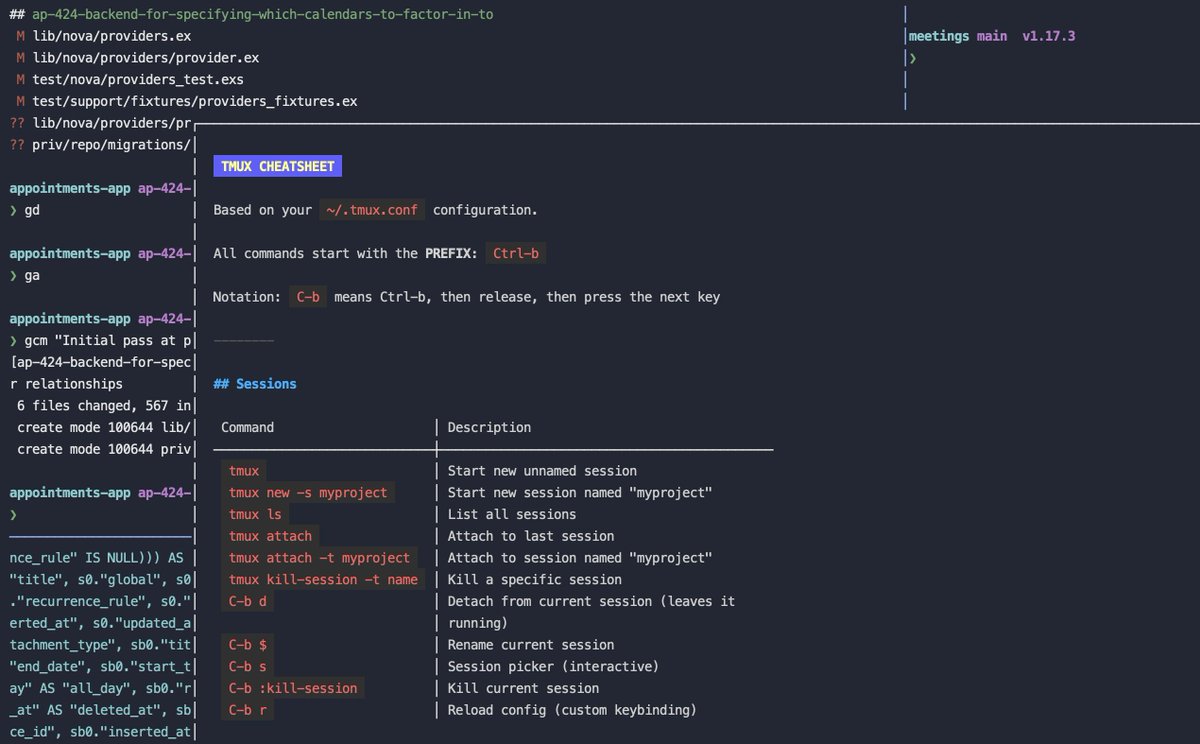Click 'Start new unnamed session' description
Screen dimensions: 1200x744
[x=542, y=471]
